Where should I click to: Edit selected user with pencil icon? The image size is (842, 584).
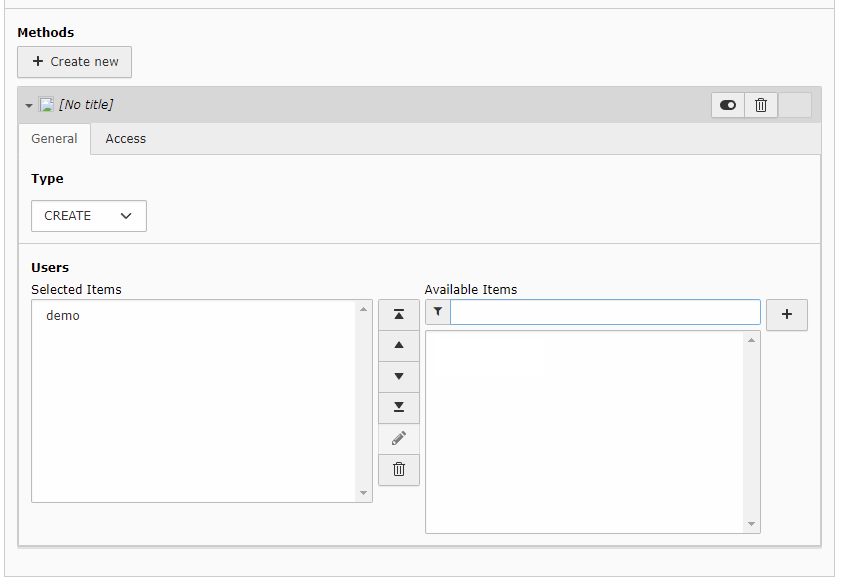coord(399,439)
